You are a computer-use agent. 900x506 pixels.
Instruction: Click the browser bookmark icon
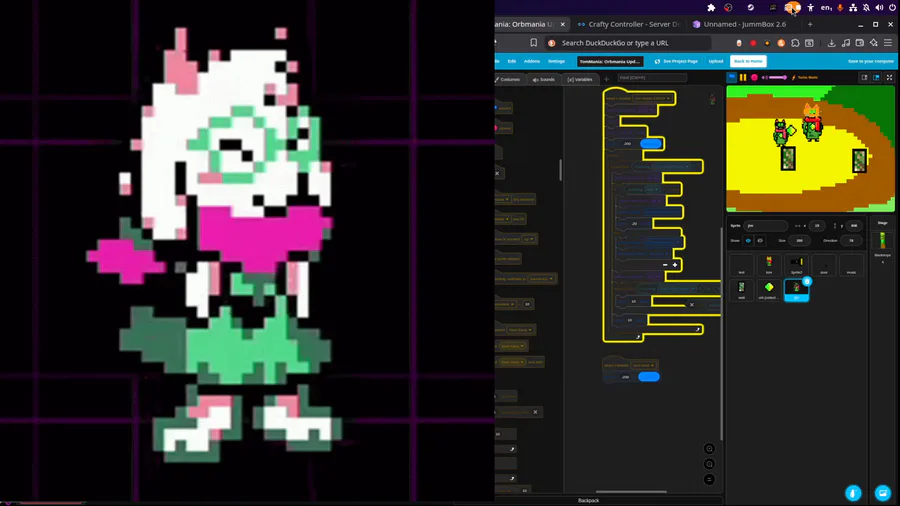pyautogui.click(x=533, y=42)
